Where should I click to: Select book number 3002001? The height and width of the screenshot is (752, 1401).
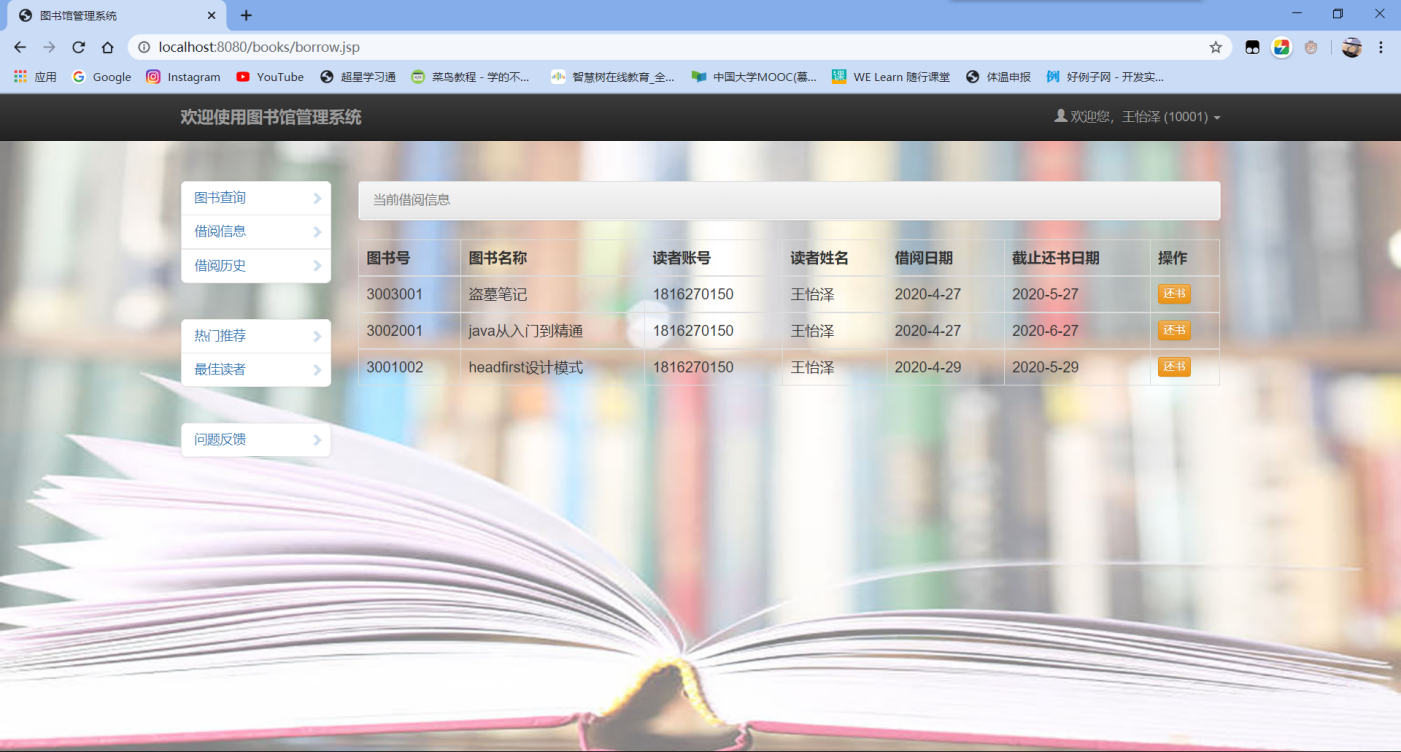click(x=395, y=331)
